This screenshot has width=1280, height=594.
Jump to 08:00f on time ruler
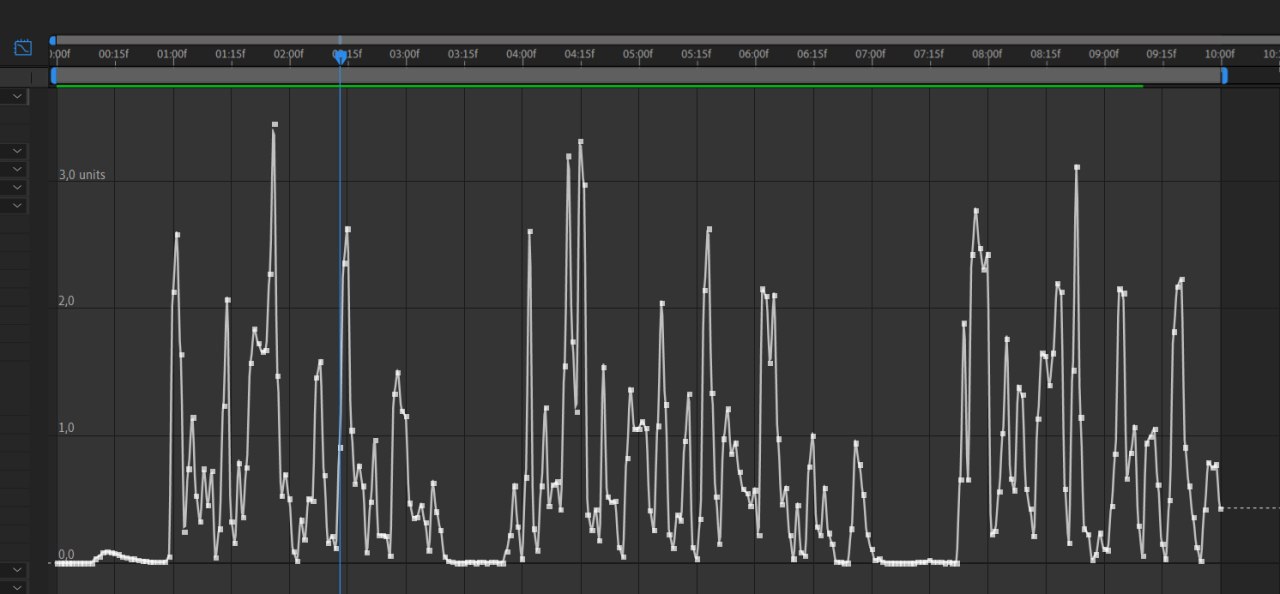point(987,54)
